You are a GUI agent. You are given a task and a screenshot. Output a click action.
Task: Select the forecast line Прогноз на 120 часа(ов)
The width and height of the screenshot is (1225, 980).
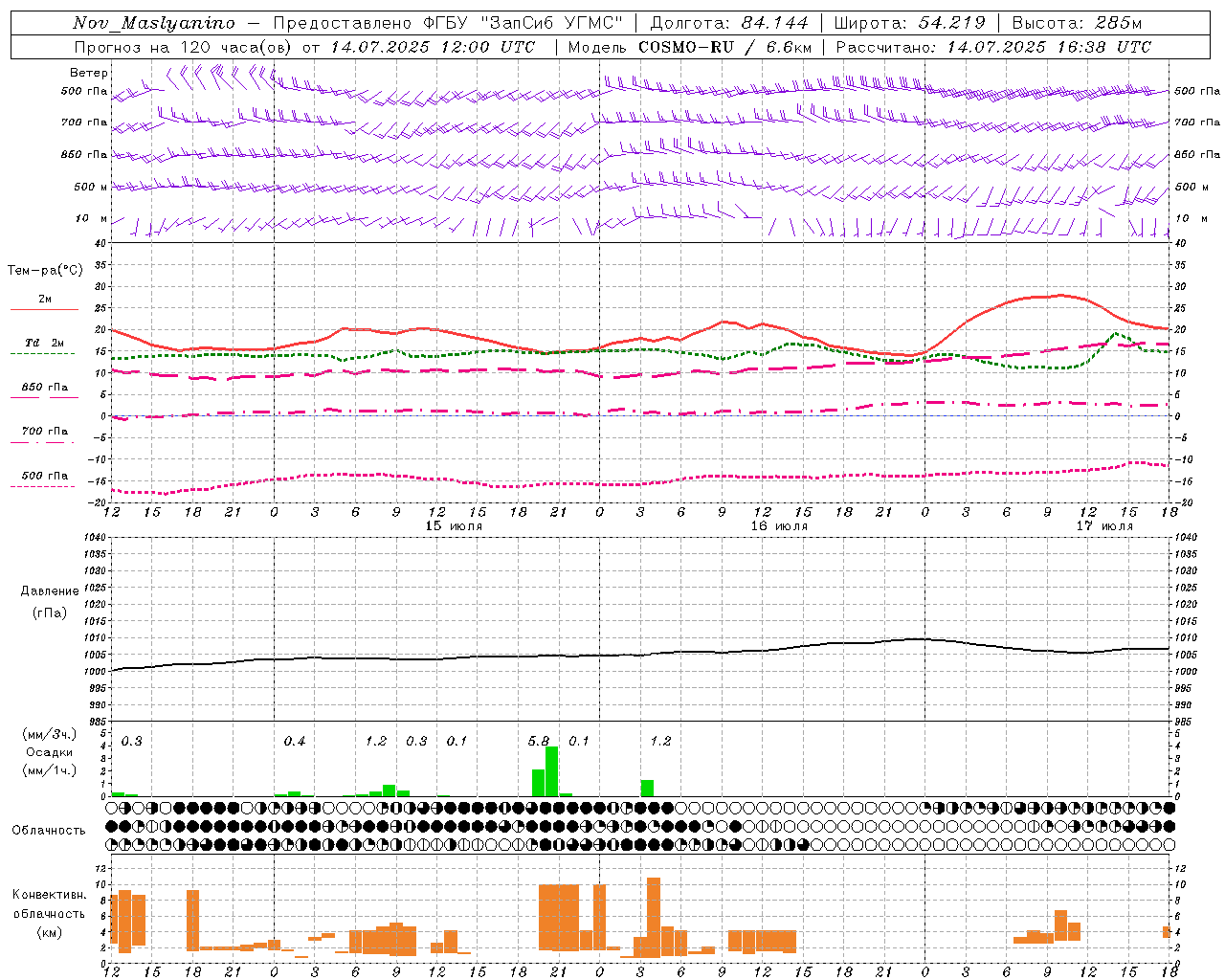click(183, 47)
